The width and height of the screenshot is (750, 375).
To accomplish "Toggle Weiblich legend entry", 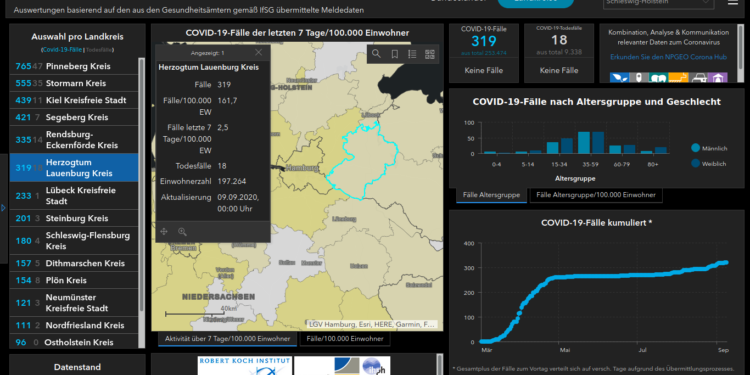I will [x=709, y=164].
